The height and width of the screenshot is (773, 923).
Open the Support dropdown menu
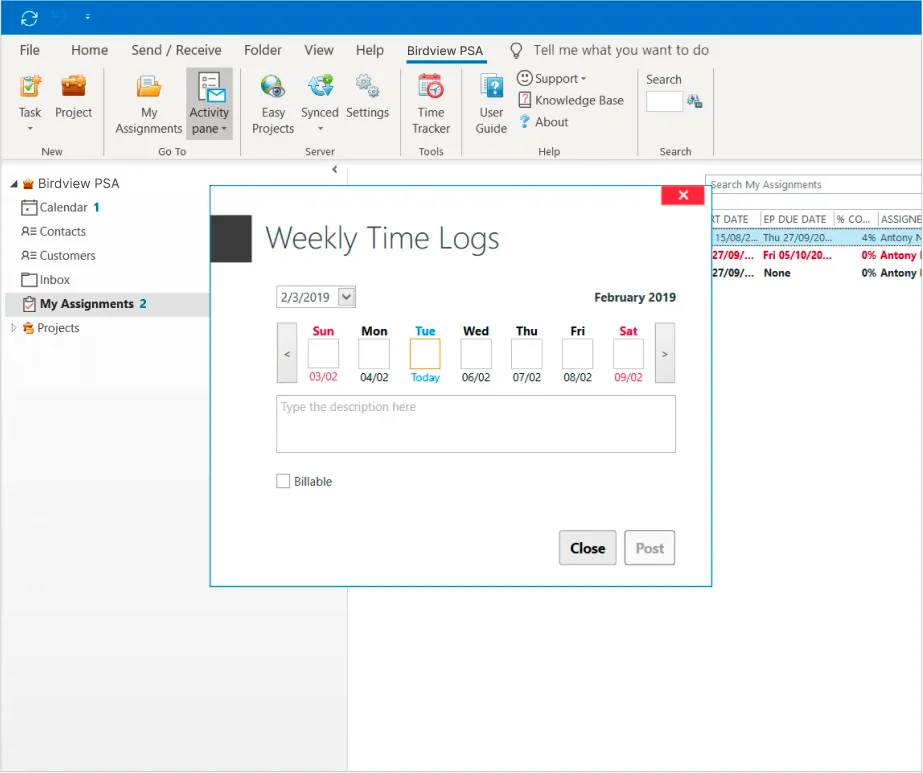click(552, 78)
